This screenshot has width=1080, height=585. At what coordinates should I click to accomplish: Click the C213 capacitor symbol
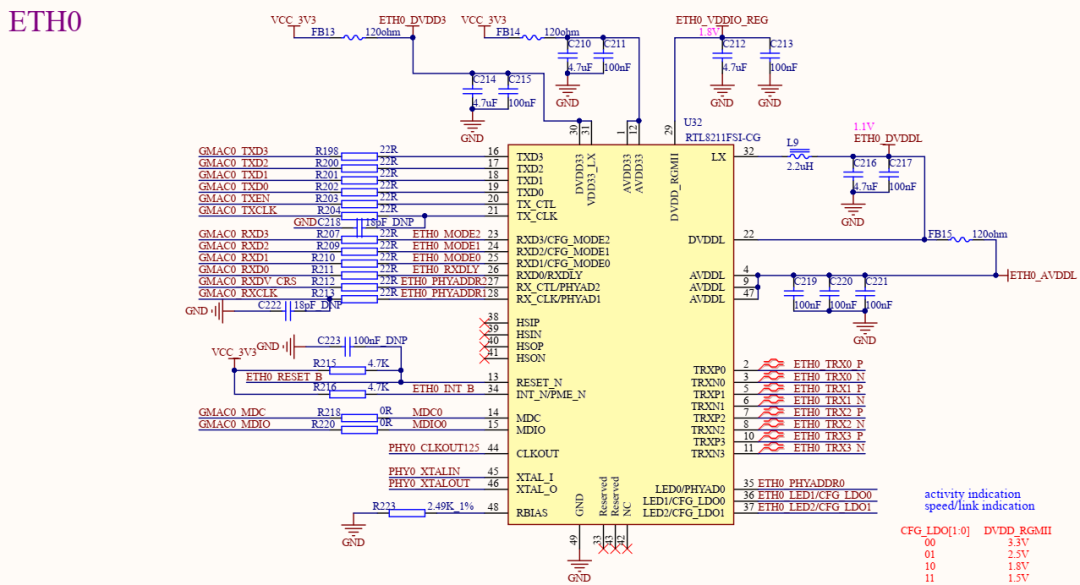(x=769, y=55)
